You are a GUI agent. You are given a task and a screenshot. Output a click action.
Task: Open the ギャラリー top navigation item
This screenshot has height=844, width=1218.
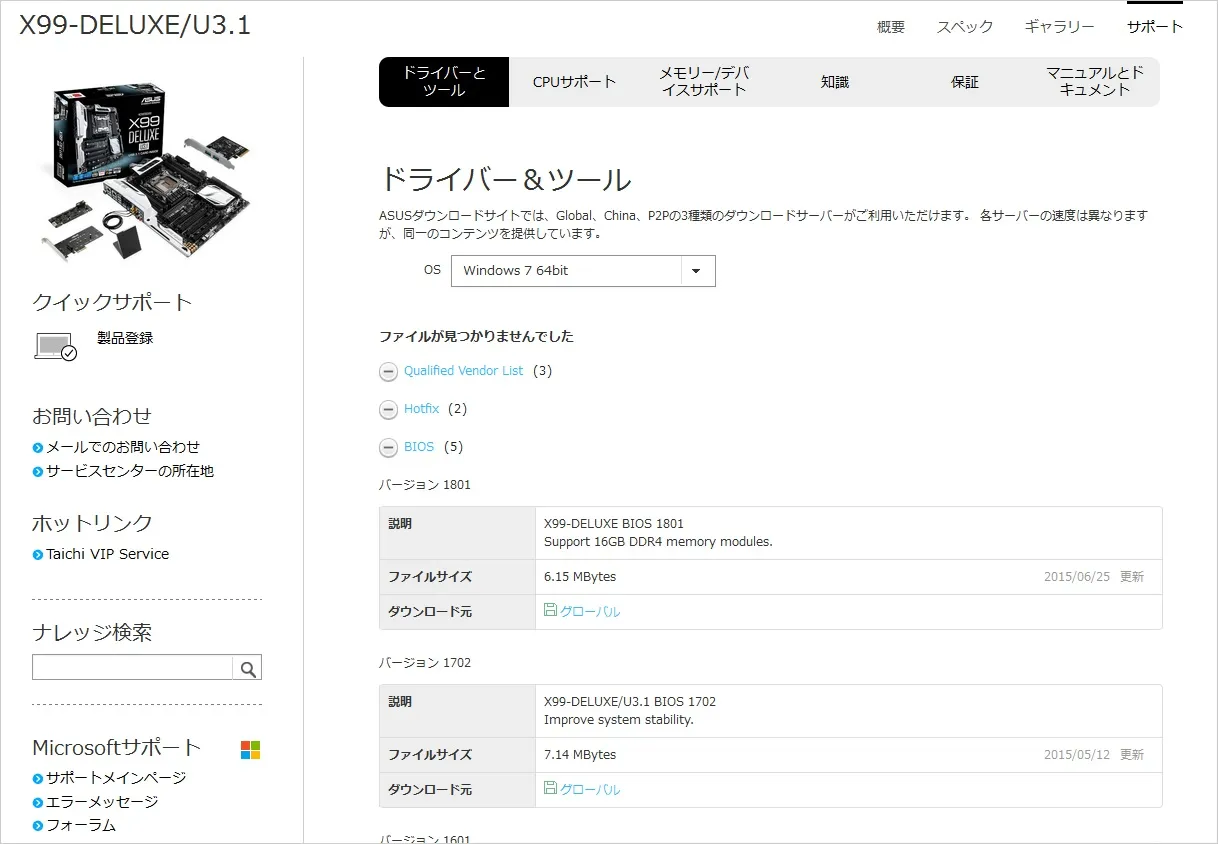(x=1059, y=27)
